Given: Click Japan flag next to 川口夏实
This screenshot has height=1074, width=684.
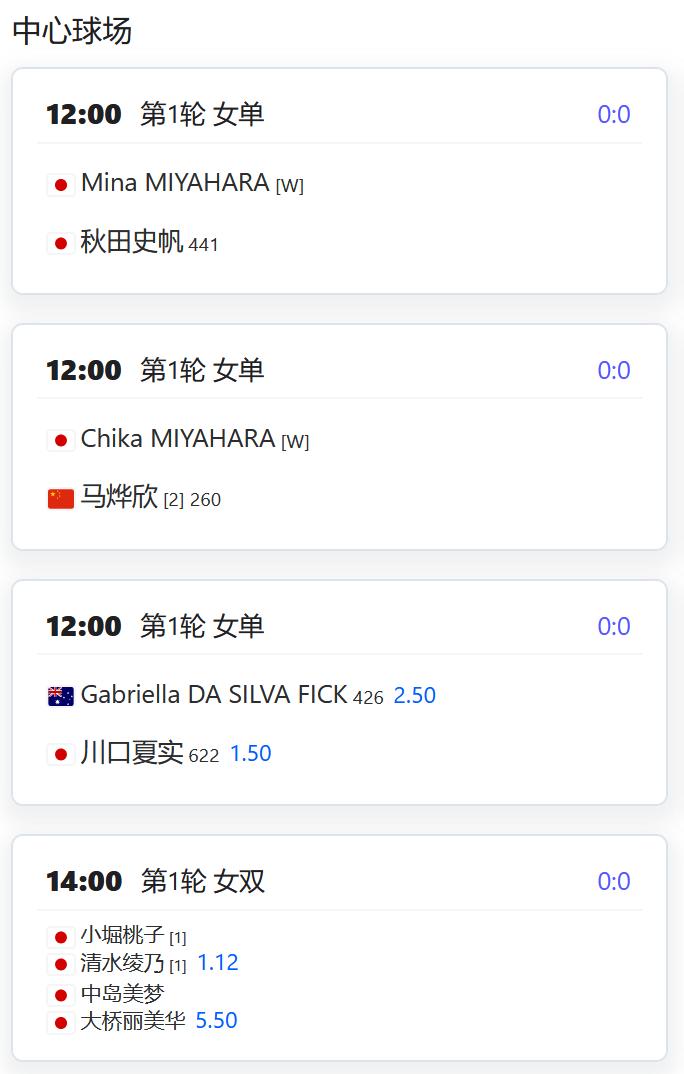Looking at the screenshot, I should [x=61, y=754].
